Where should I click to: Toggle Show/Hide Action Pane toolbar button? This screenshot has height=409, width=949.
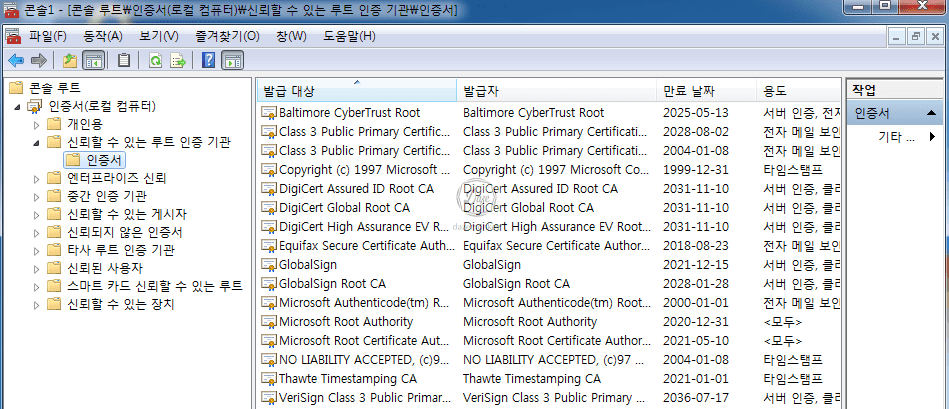(232, 61)
